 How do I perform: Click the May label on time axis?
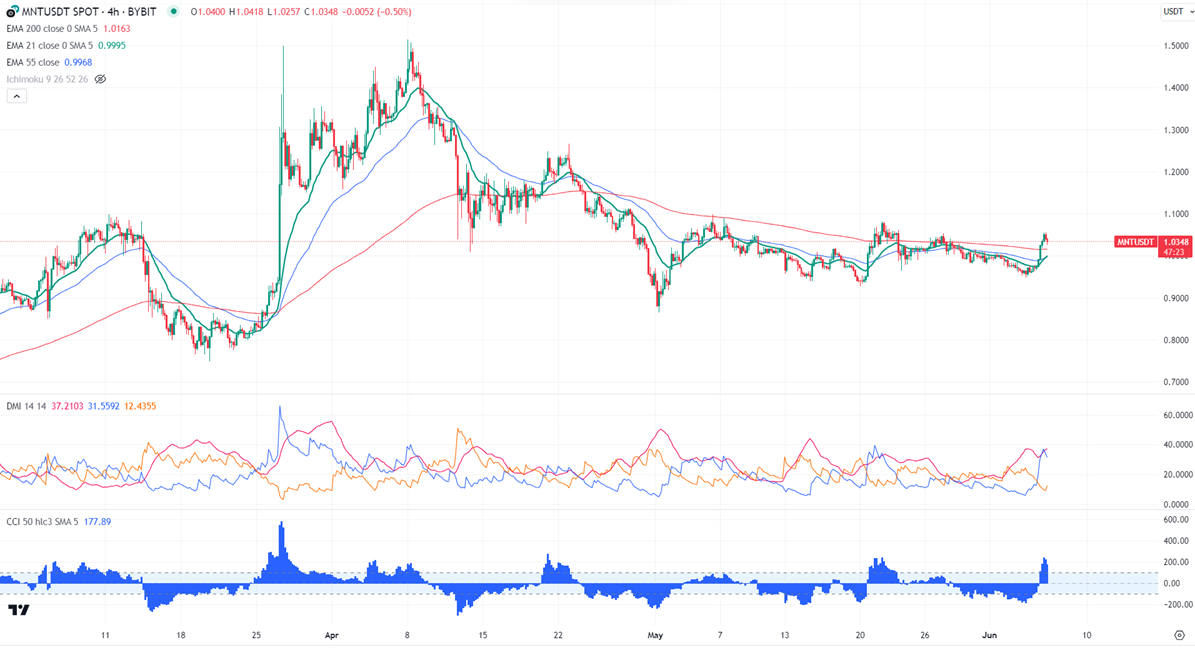[x=655, y=635]
